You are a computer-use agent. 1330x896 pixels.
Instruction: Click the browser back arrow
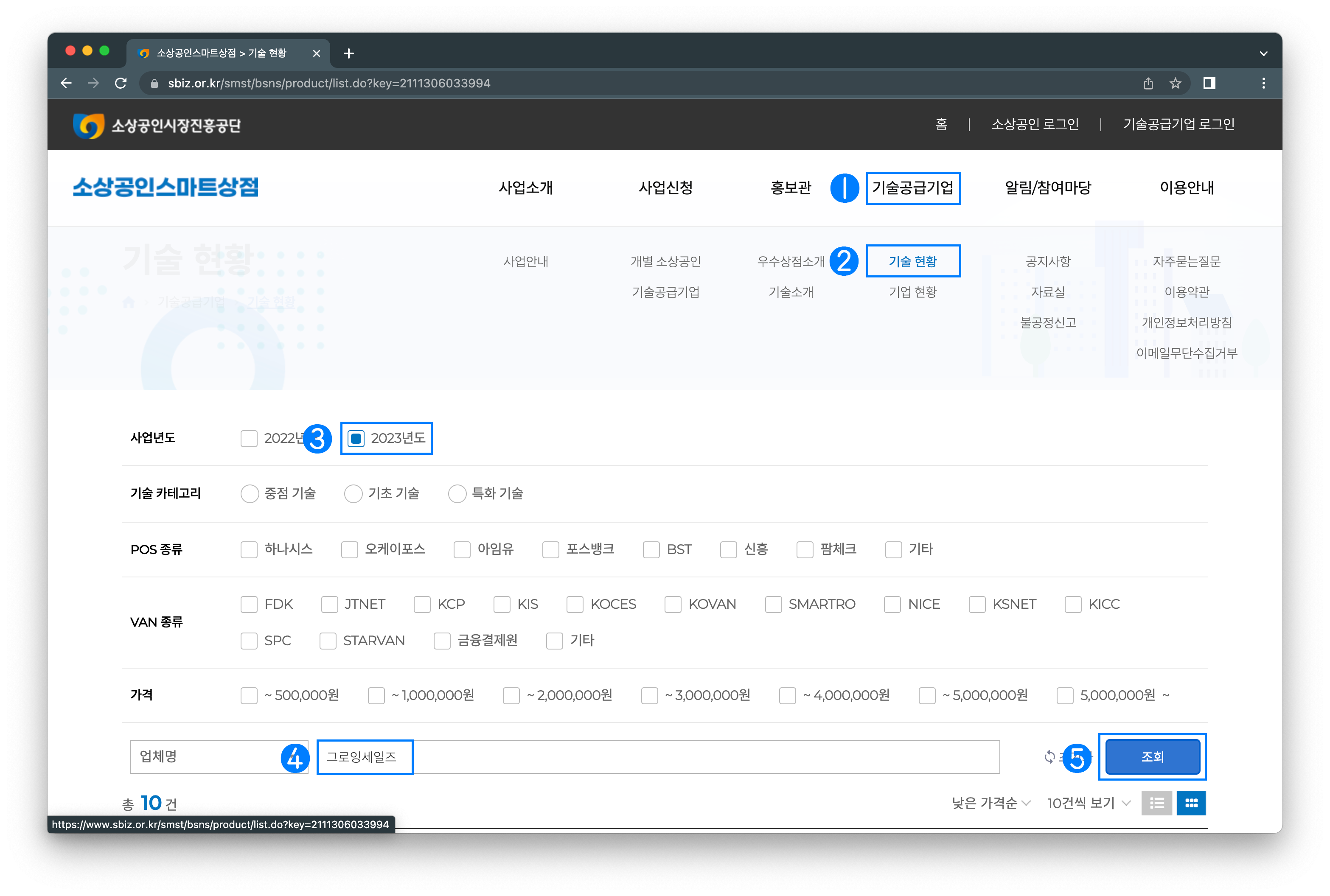66,84
